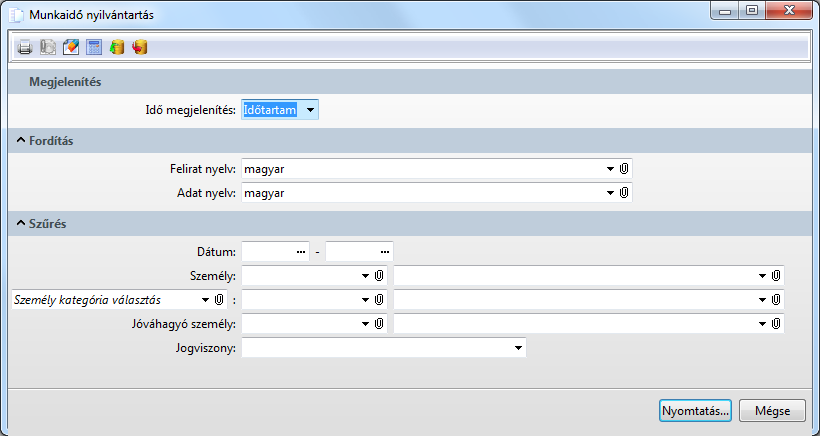This screenshot has height=436, width=820.
Task: Maximize the Munkaidő nyilvántartás window
Action: [x=751, y=10]
